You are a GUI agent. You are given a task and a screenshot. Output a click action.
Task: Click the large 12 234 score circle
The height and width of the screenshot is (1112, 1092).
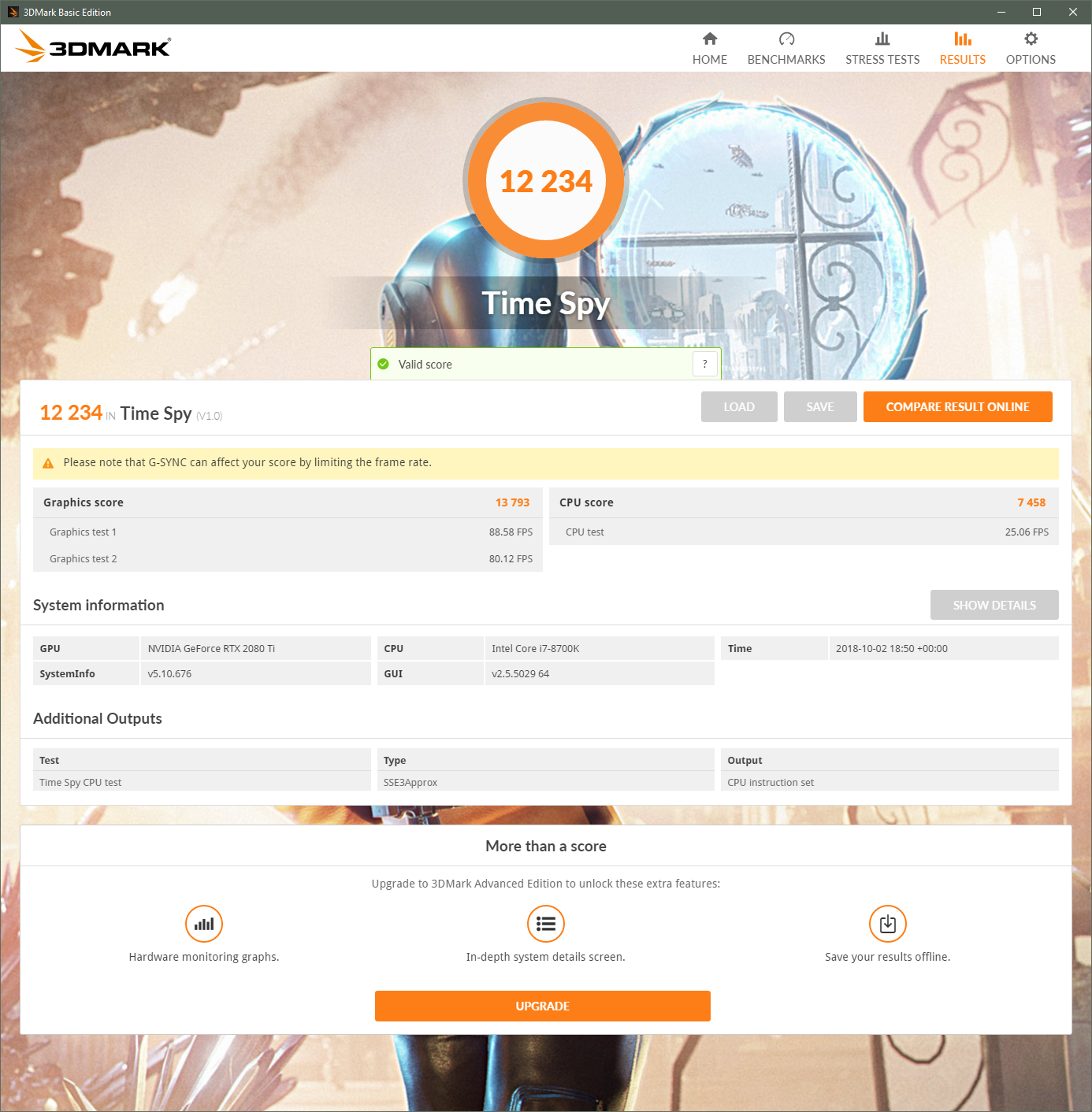[546, 180]
